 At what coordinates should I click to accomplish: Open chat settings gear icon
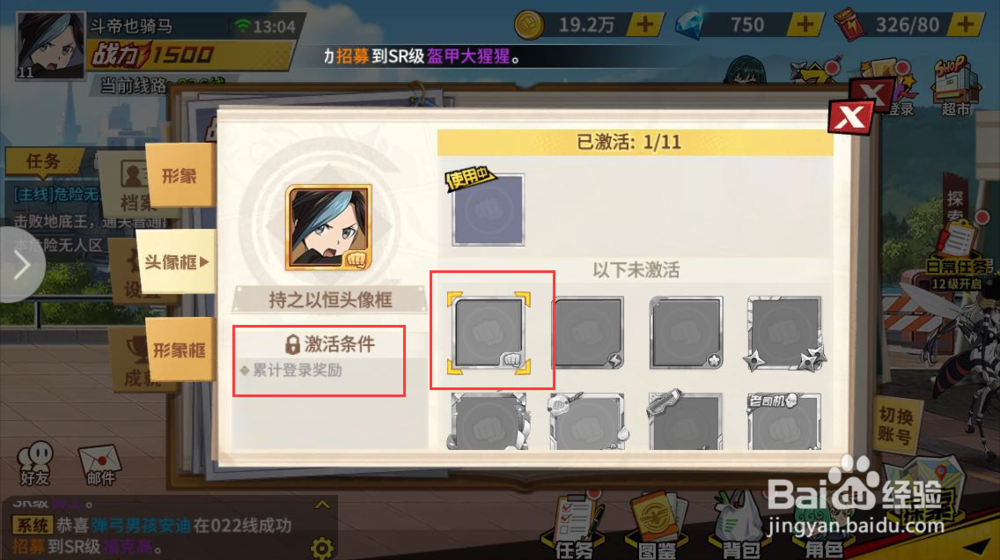click(321, 547)
